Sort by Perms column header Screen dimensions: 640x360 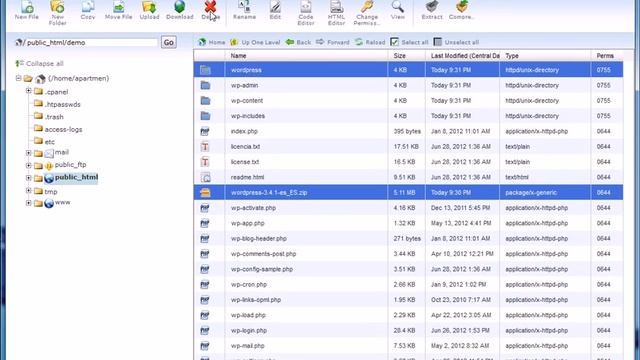[x=607, y=56]
